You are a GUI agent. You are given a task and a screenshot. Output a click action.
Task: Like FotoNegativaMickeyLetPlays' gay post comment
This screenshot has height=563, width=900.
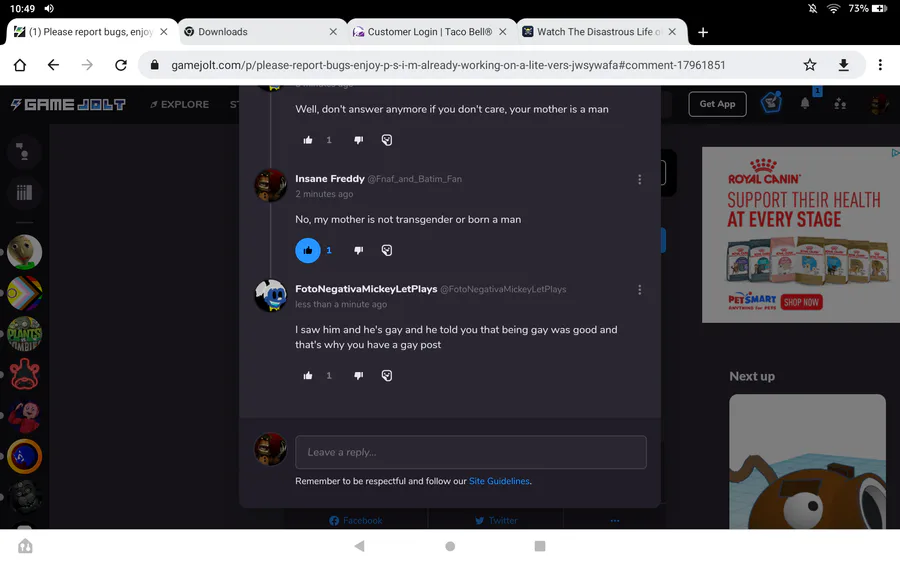tap(308, 375)
